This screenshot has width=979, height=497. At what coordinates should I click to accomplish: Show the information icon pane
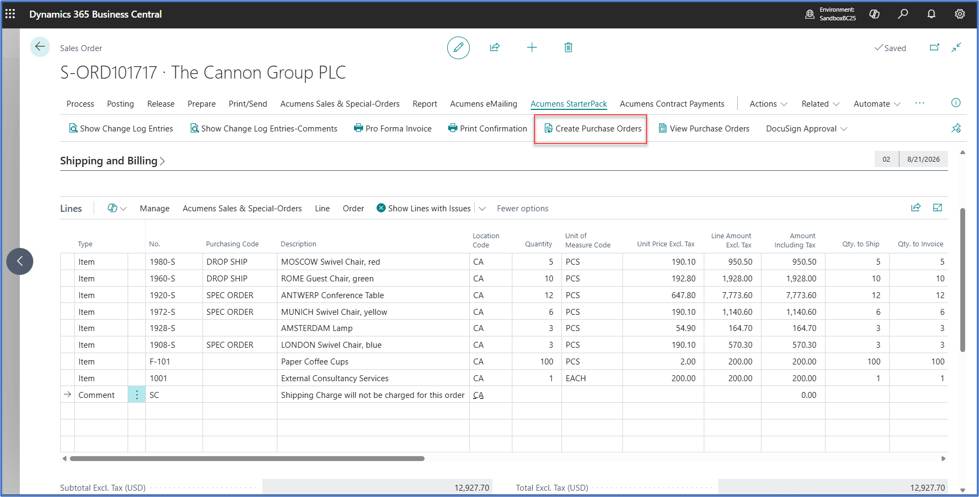tap(955, 103)
